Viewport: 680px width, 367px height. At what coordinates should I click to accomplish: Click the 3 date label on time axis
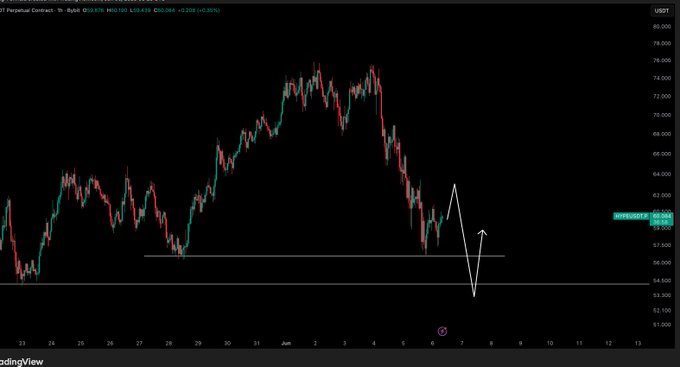345,343
